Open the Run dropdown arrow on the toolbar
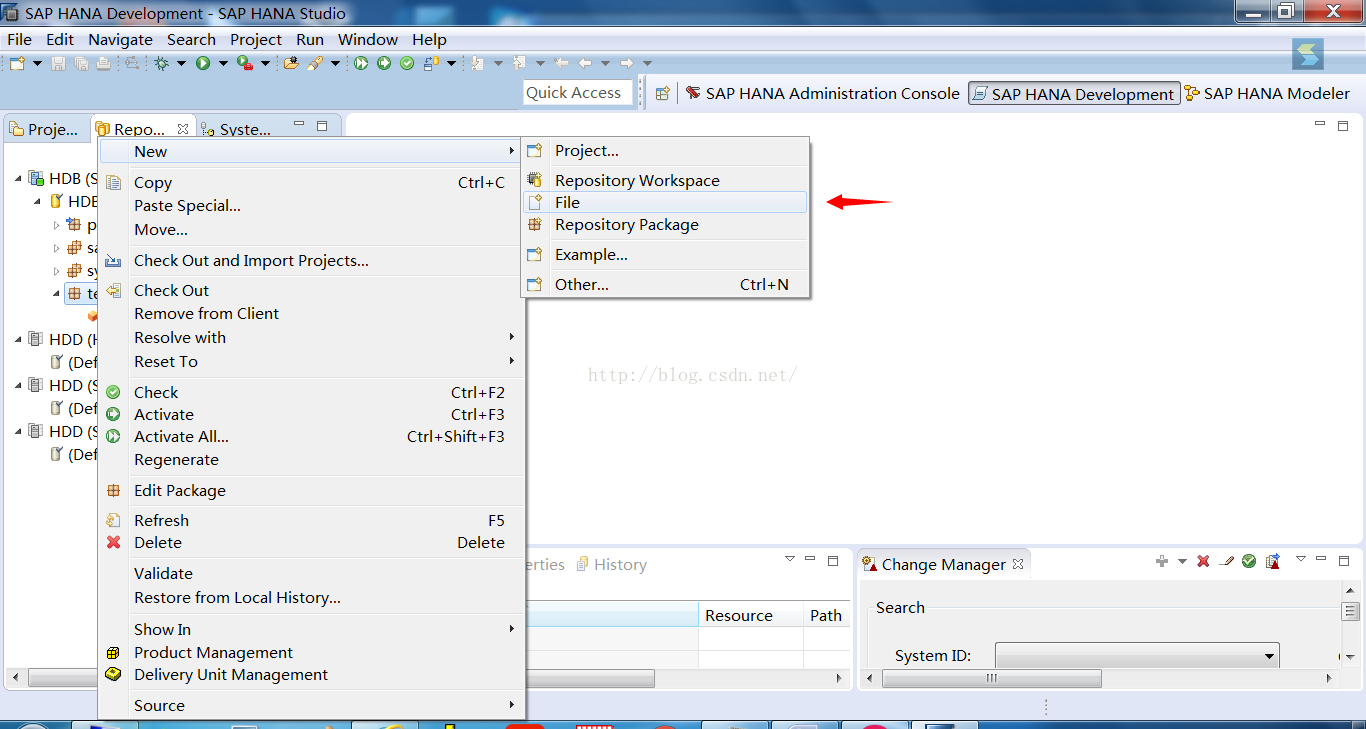The width and height of the screenshot is (1366, 729). (x=222, y=63)
